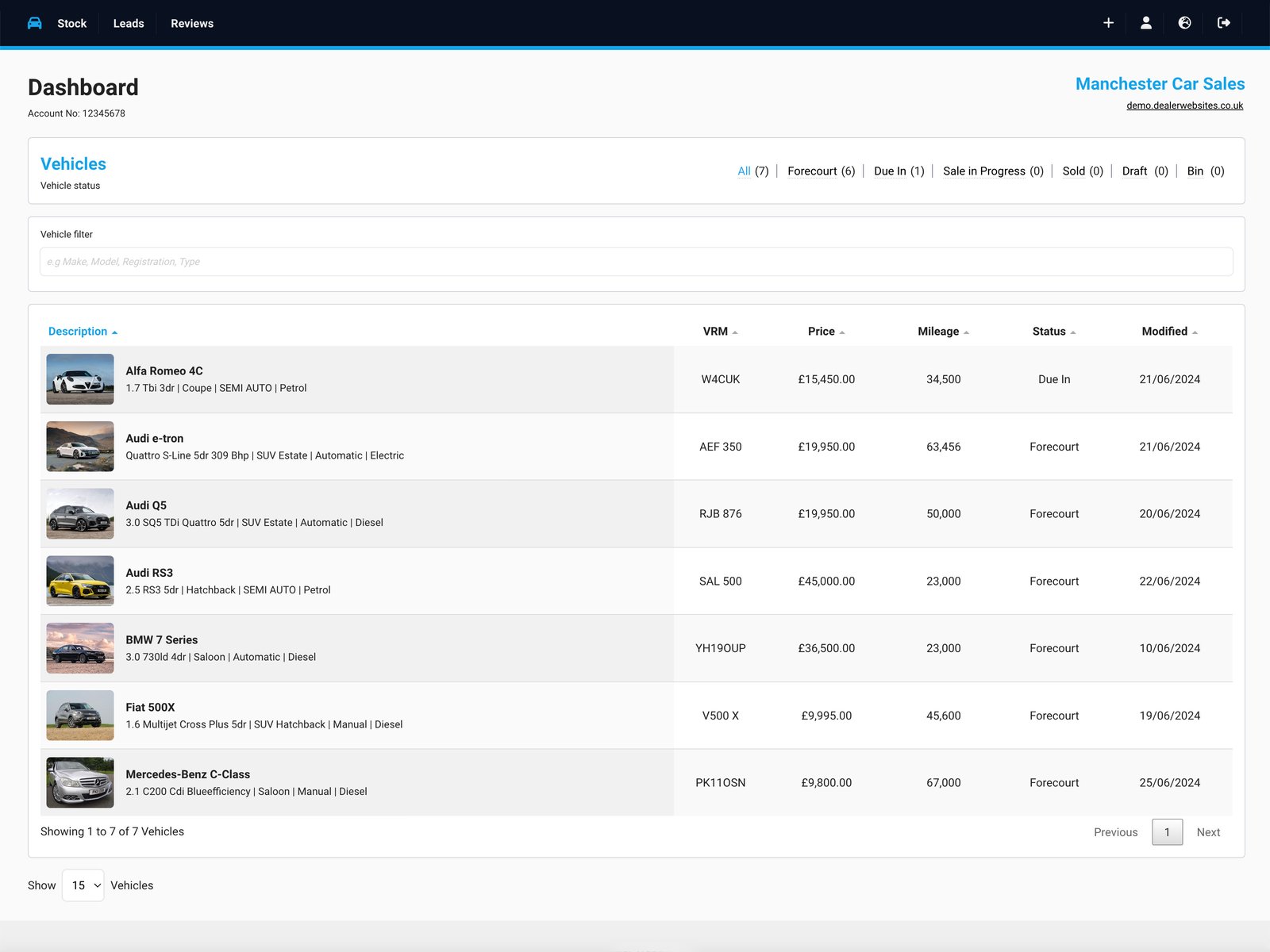Click the sign out icon
Screen dimensions: 1270x952
click(x=1223, y=23)
